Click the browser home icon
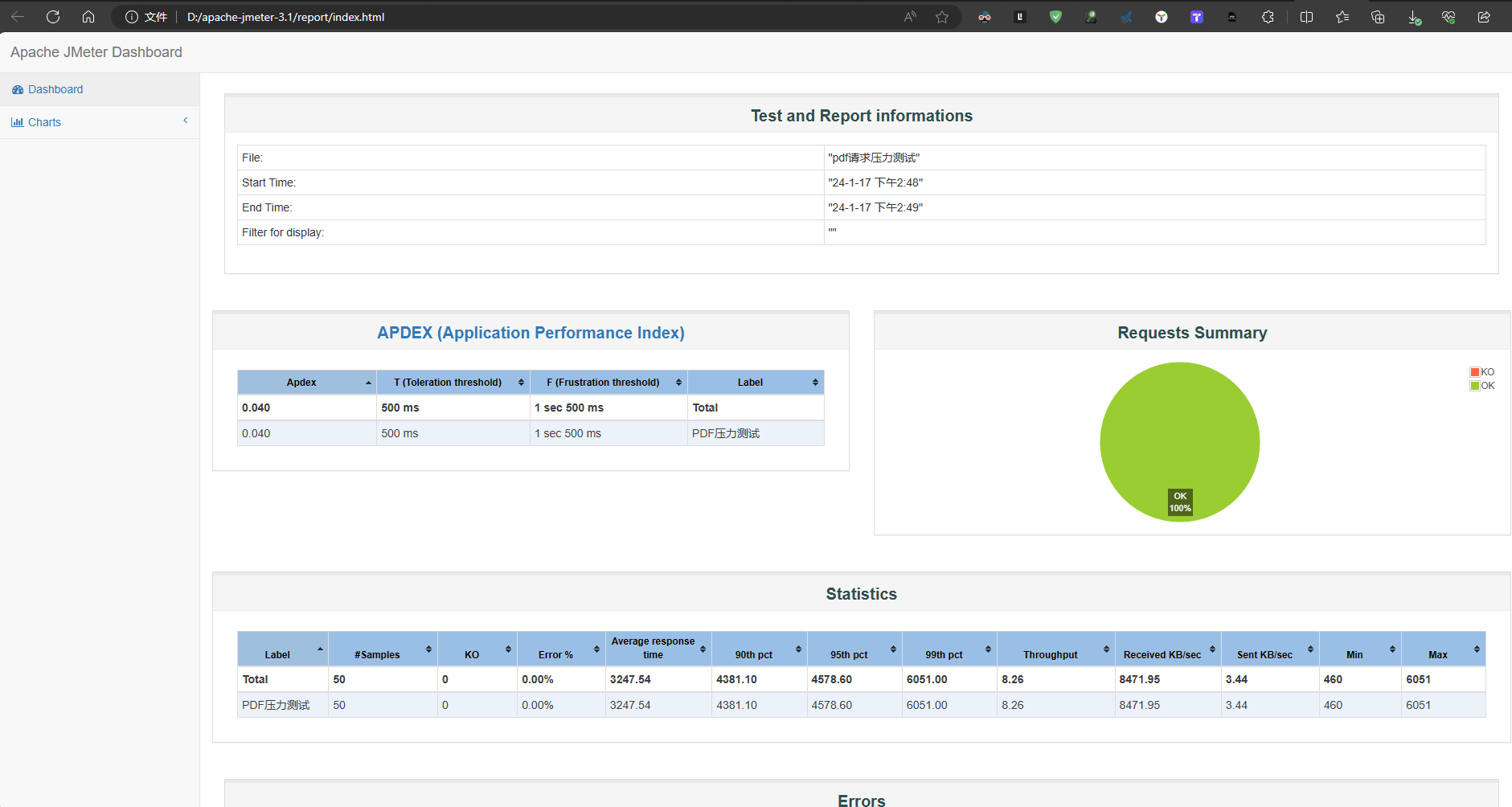The image size is (1512, 807). pyautogui.click(x=88, y=17)
